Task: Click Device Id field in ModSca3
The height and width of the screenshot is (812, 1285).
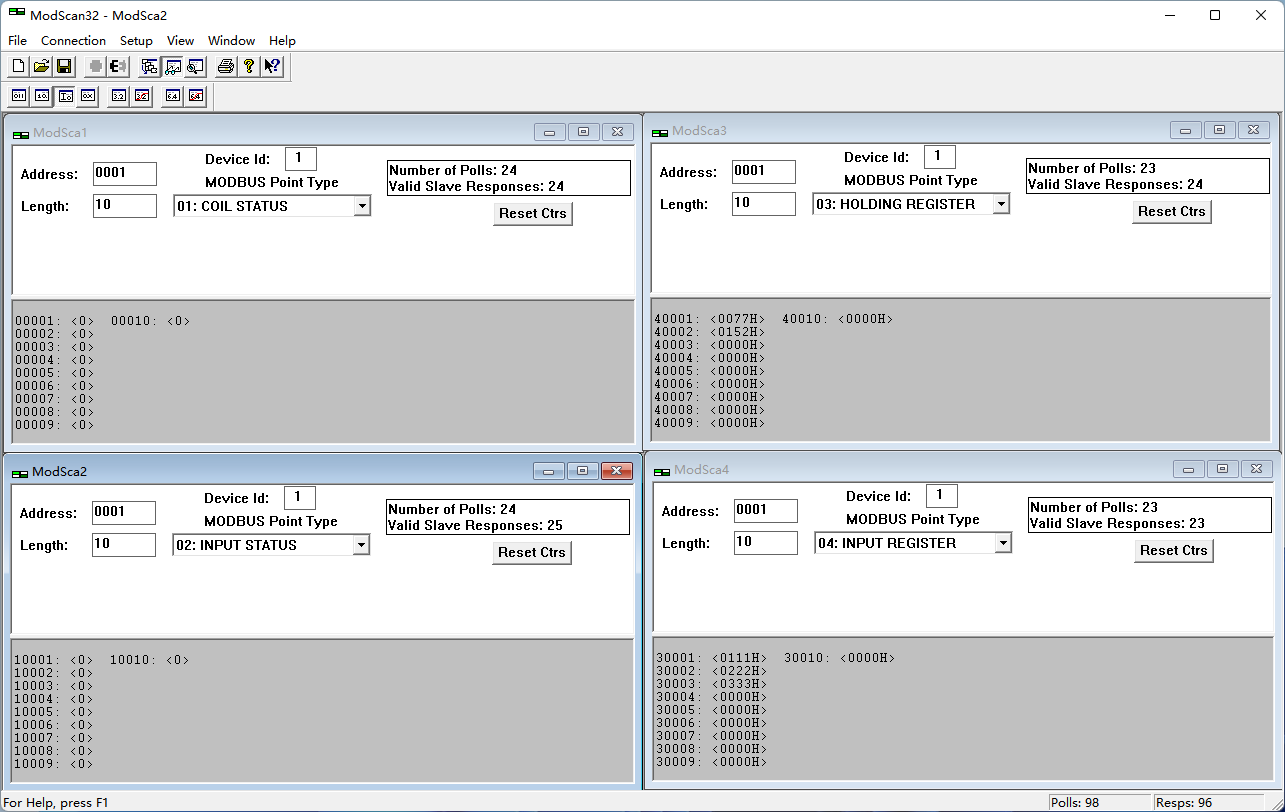Action: 940,157
